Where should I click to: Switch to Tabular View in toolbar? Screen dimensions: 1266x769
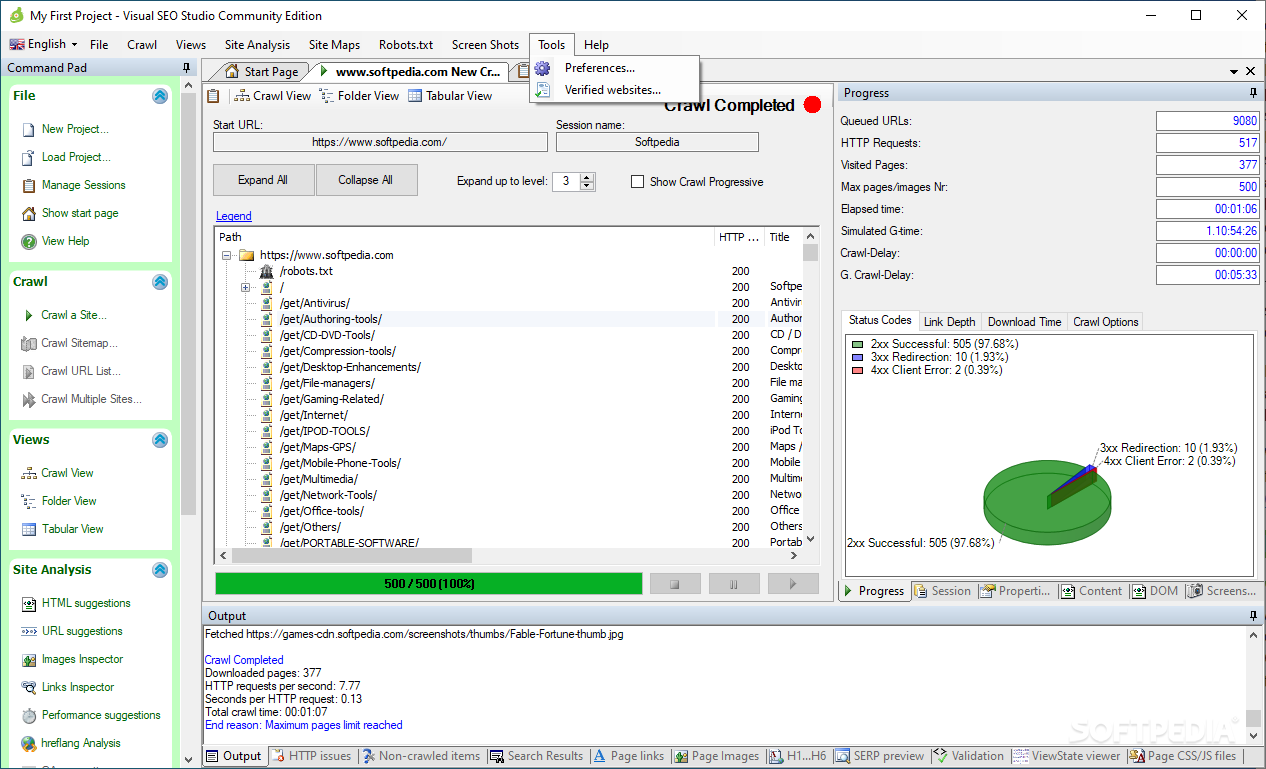coord(450,96)
